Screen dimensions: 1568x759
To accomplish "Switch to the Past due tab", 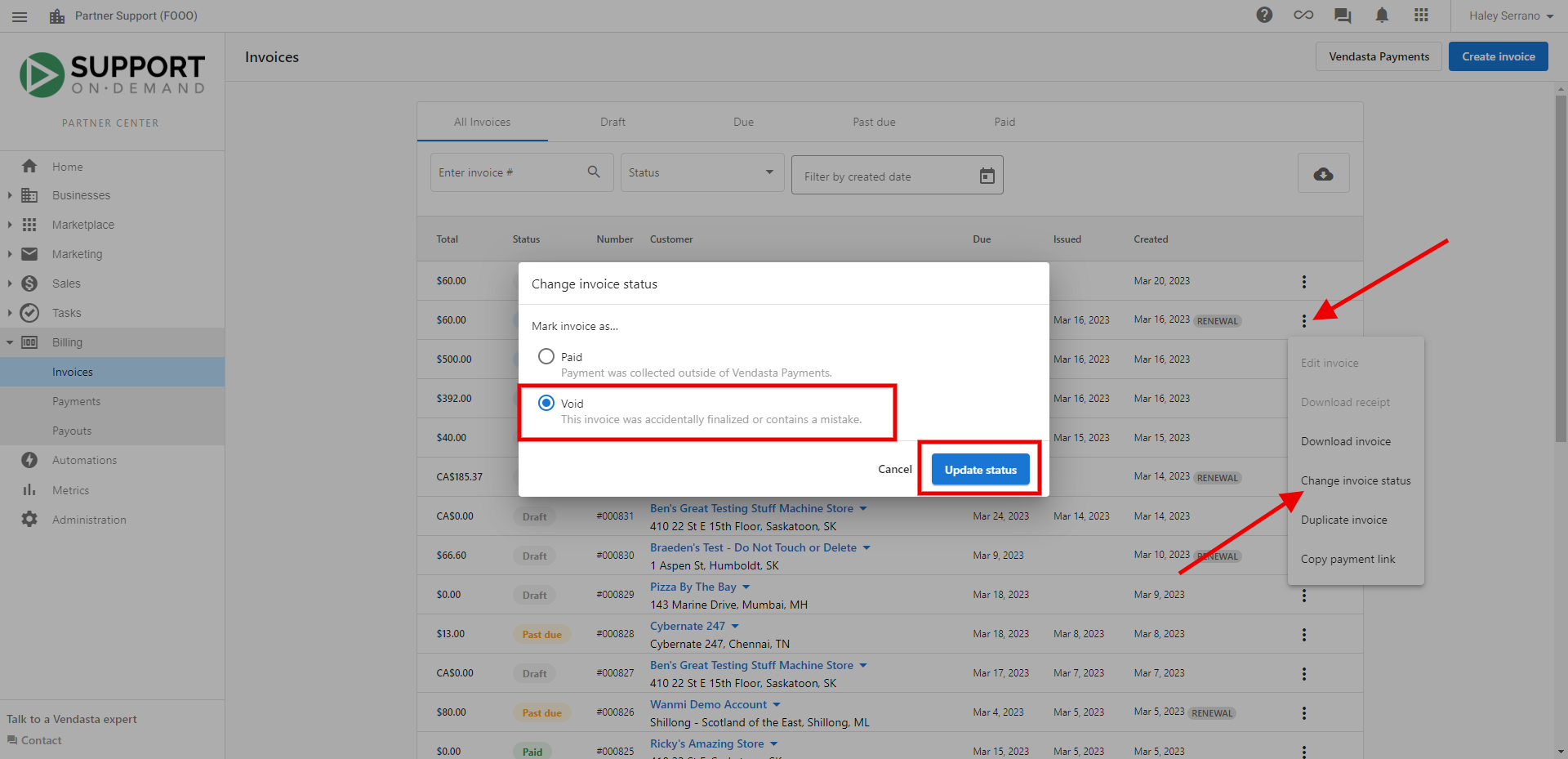I will tap(874, 122).
